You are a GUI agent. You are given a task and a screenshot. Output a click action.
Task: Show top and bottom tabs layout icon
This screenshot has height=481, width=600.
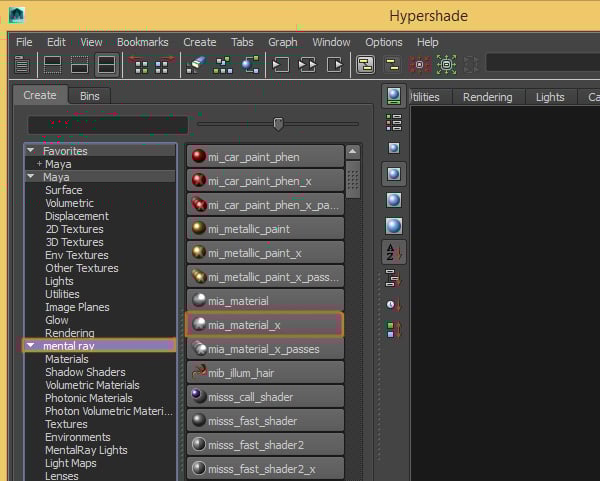click(x=106, y=65)
